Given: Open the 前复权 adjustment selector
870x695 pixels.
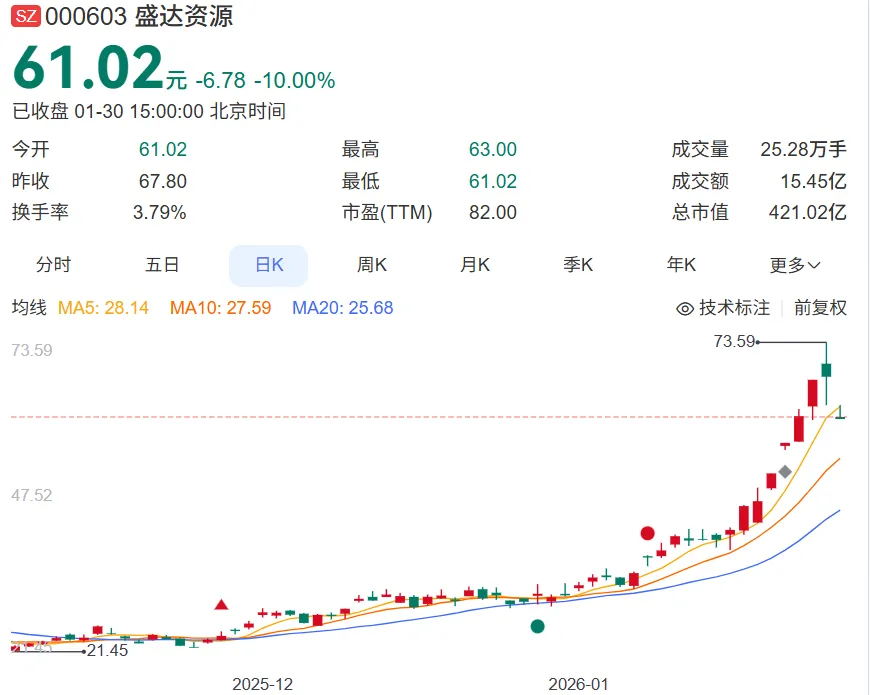Looking at the screenshot, I should [x=820, y=308].
